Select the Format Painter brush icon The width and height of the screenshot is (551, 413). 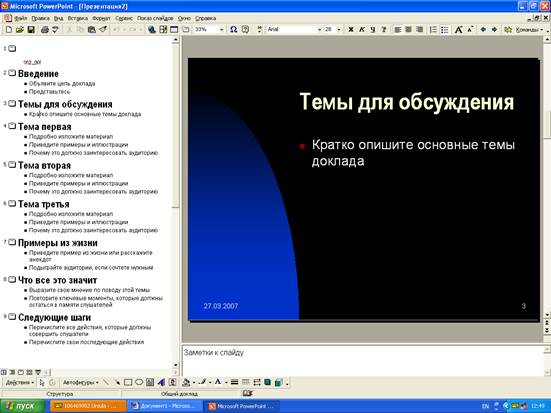[x=103, y=30]
